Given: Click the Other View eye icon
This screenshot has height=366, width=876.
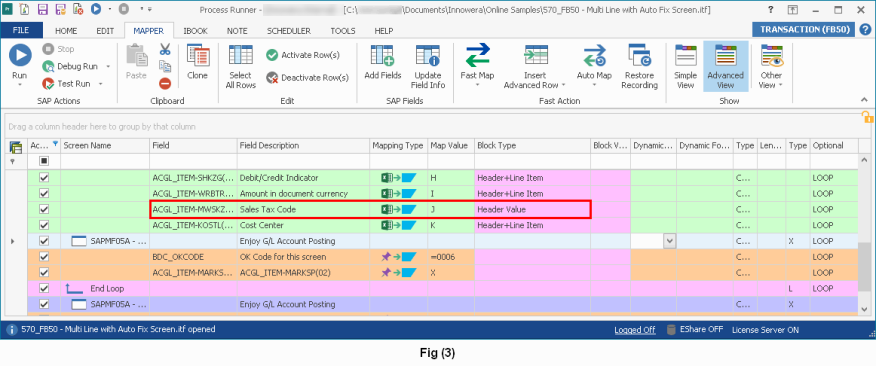Looking at the screenshot, I should [x=771, y=55].
